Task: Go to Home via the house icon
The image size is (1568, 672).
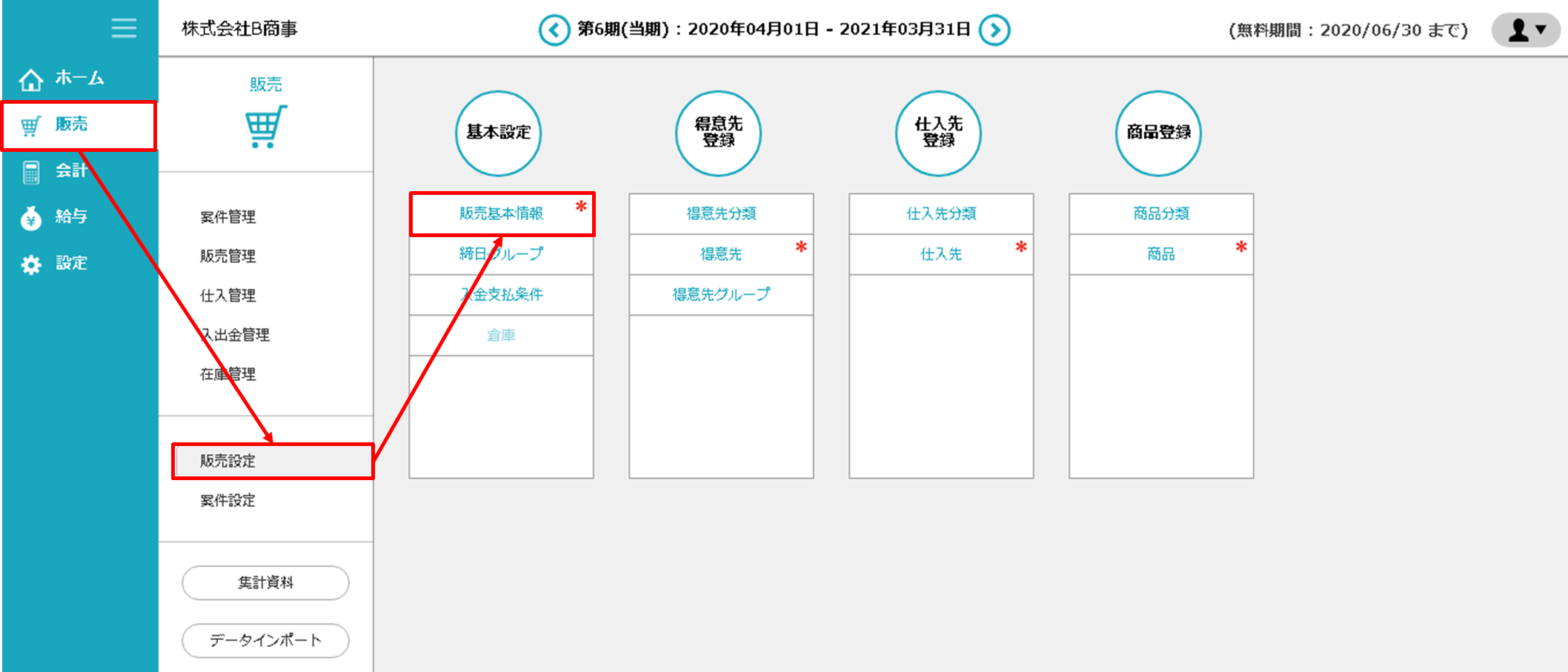Action: pyautogui.click(x=31, y=79)
